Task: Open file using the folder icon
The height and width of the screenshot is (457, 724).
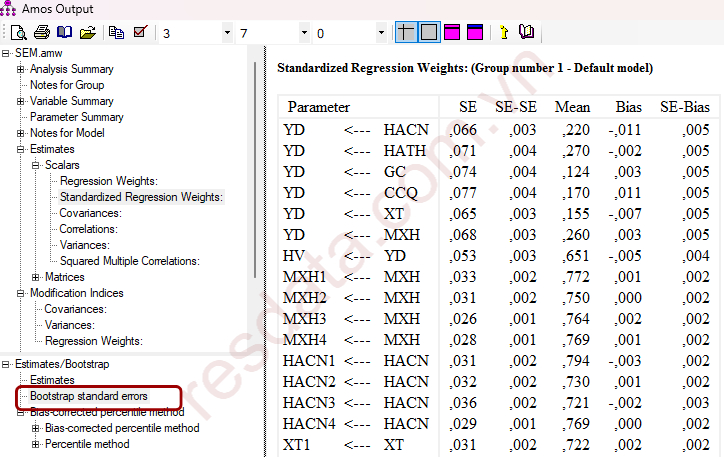Action: [87, 33]
